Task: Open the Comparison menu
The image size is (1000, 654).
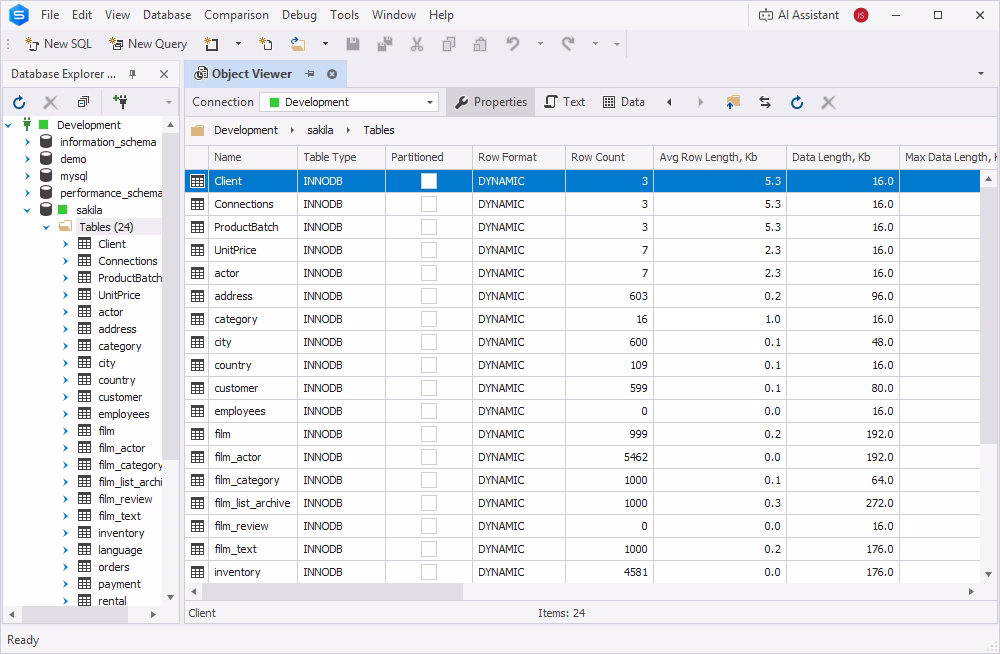Action: click(x=236, y=15)
